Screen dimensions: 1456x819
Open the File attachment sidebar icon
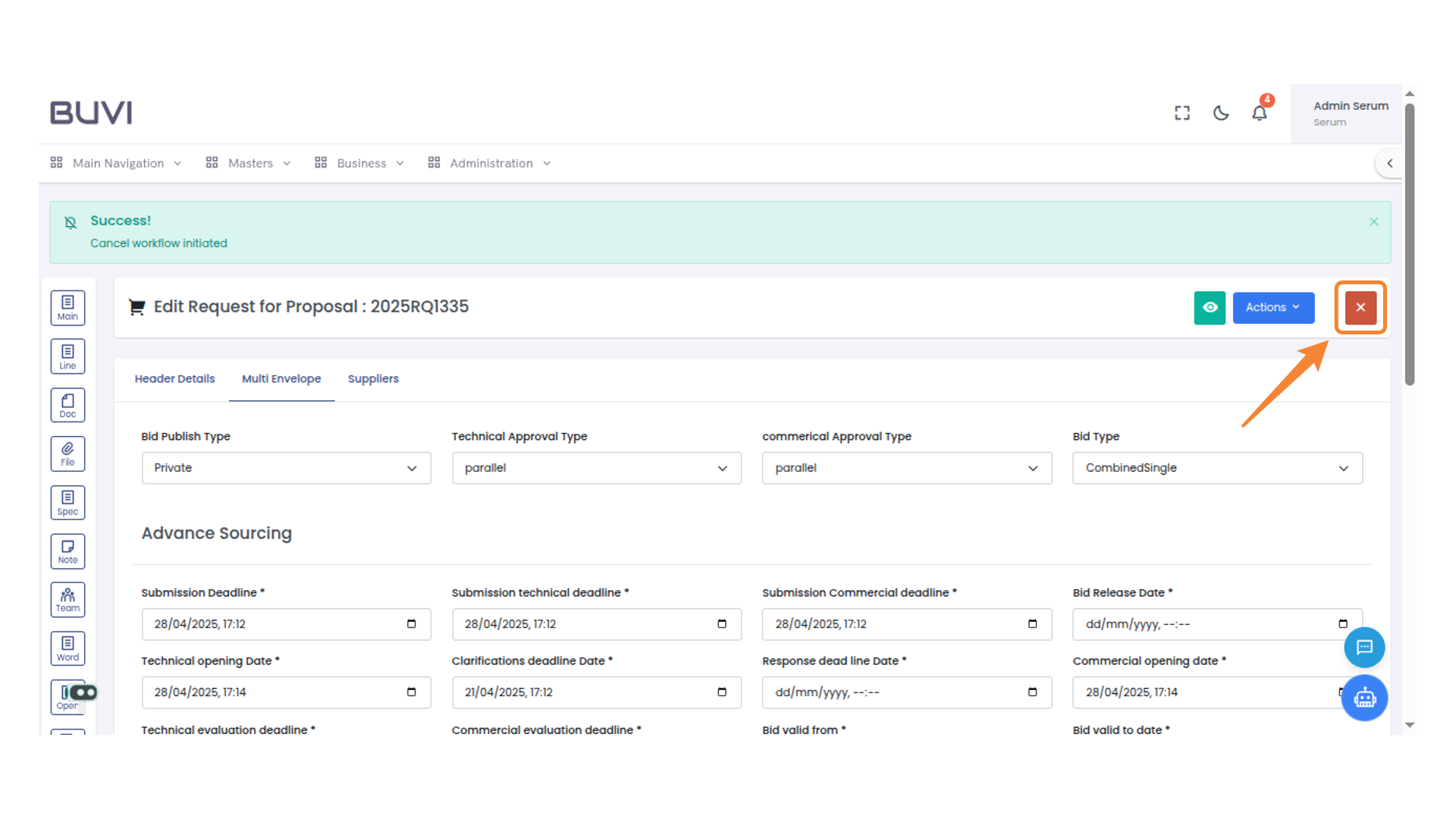[67, 453]
